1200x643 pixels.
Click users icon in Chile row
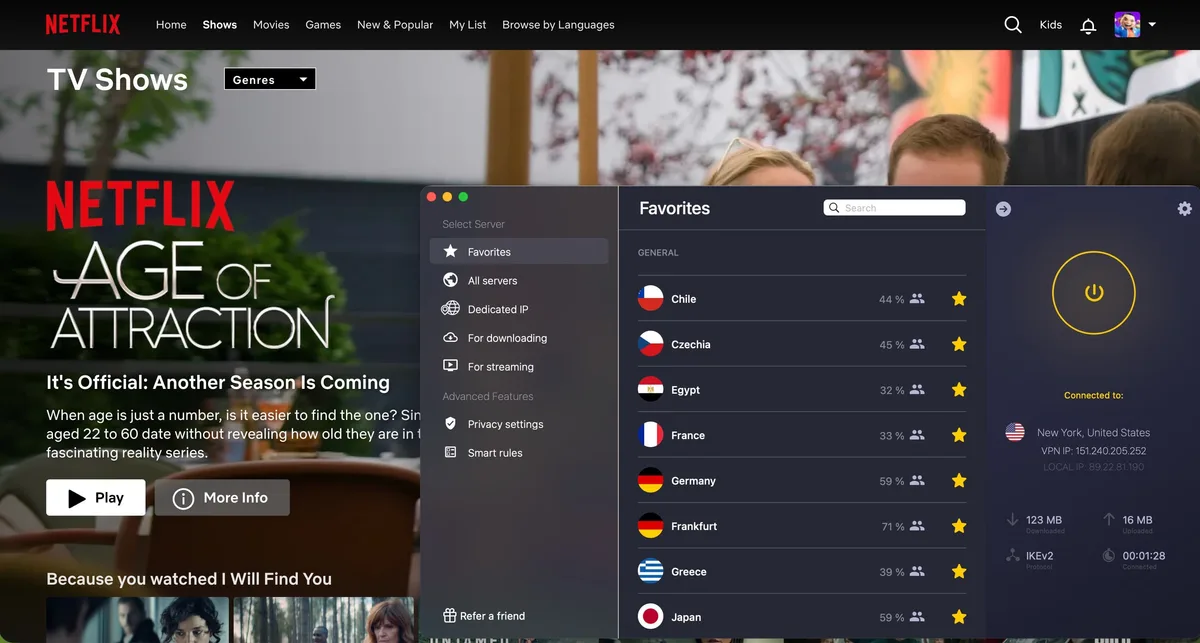(x=917, y=299)
